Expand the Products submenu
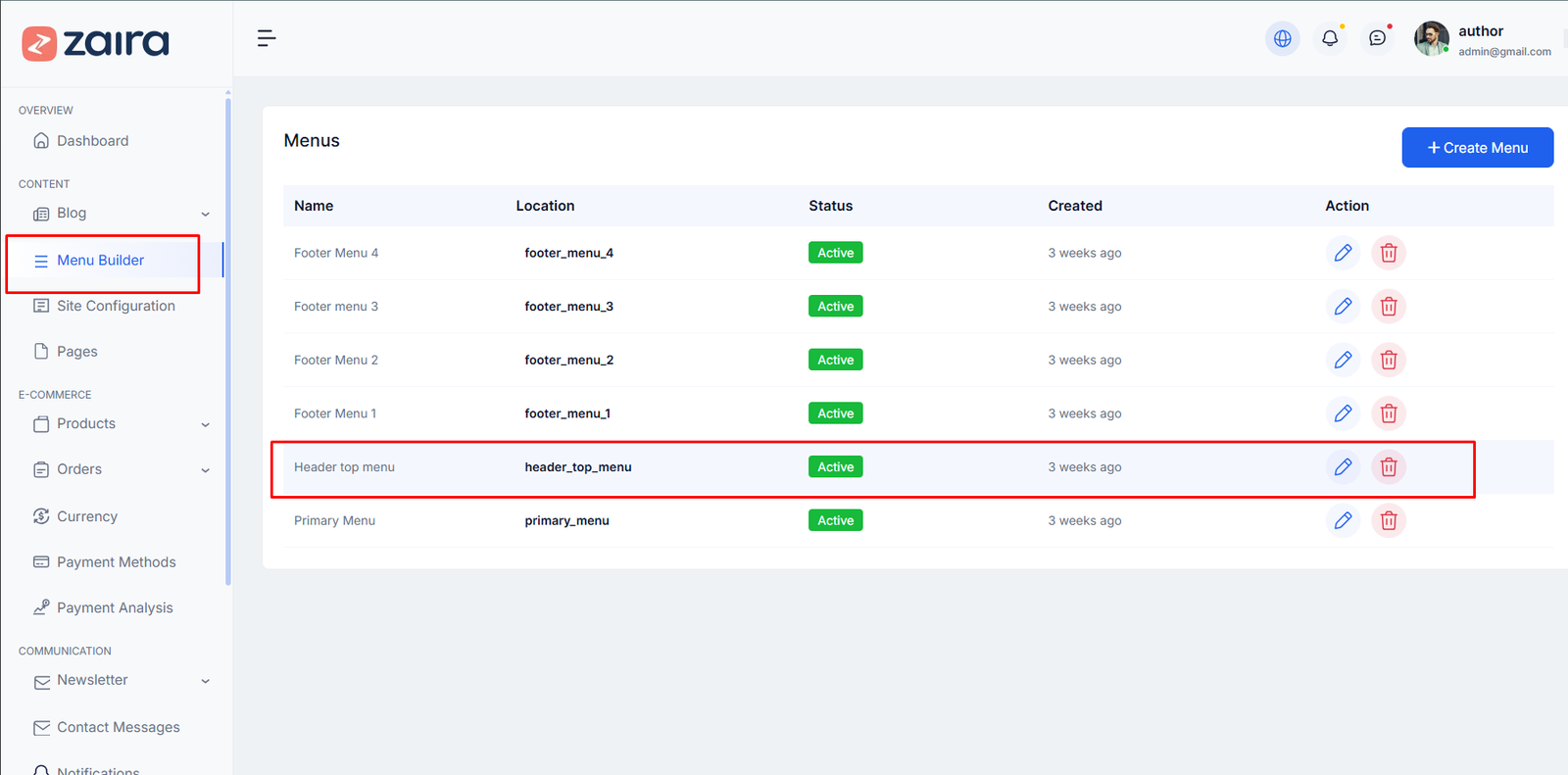The height and width of the screenshot is (775, 1568). (205, 424)
